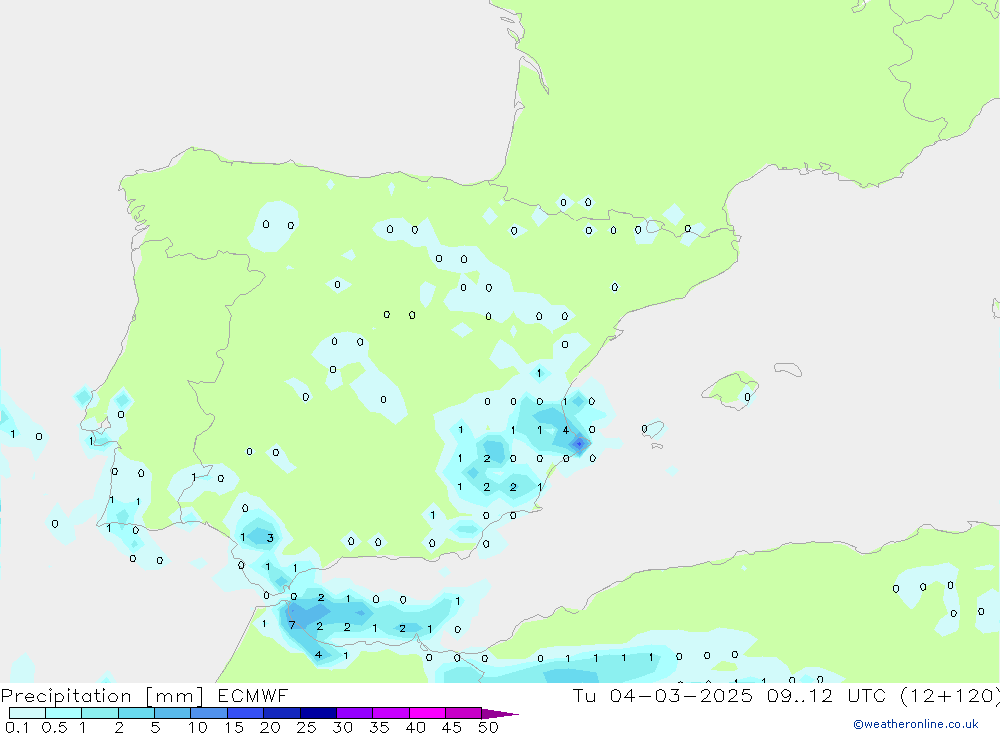Click the 'Tu 04-03-2025 09..12 UTC (12+120)' timestamp
Image resolution: width=1000 pixels, height=733 pixels.
pyautogui.click(x=786, y=695)
